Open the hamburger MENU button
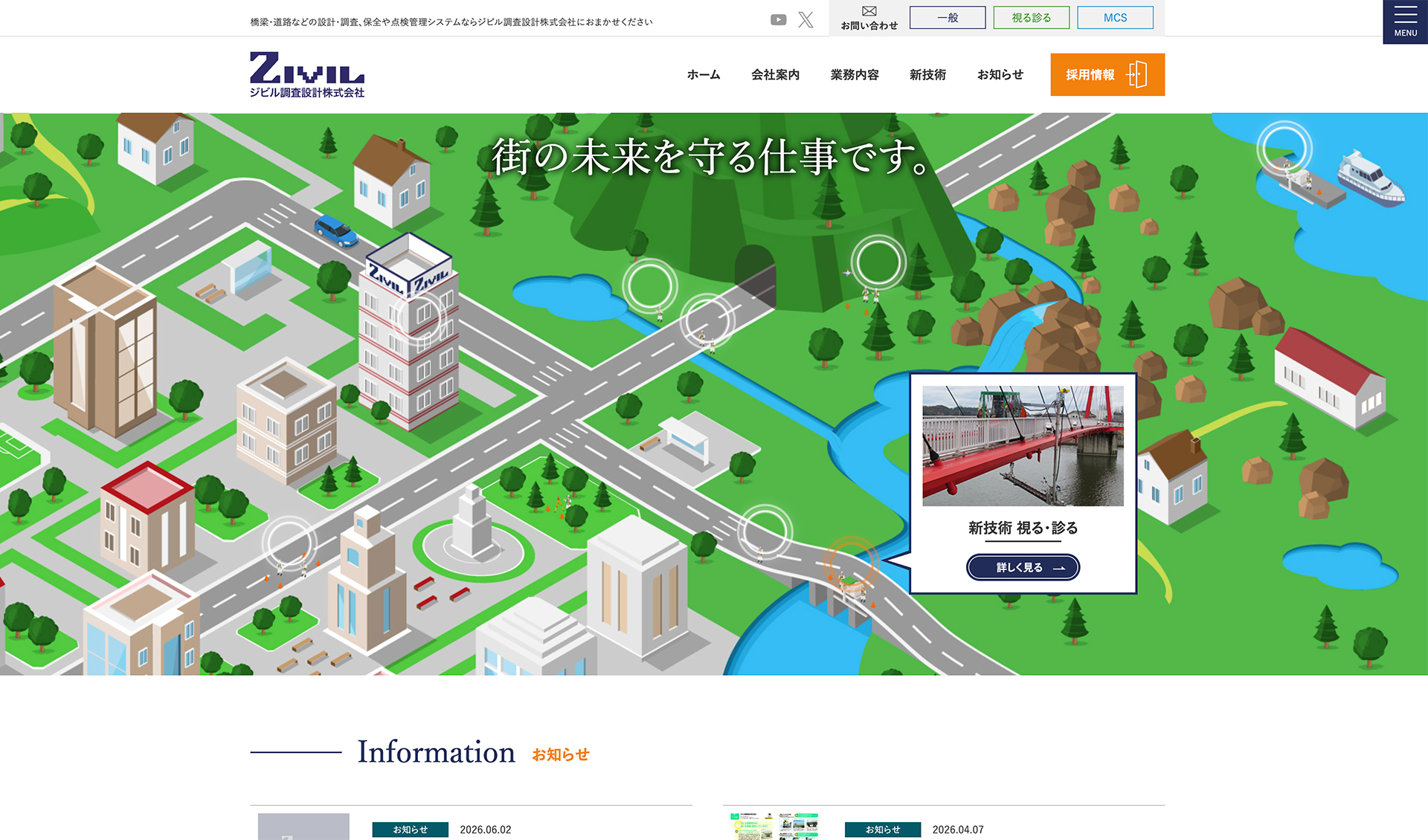The width and height of the screenshot is (1428, 840). (1405, 22)
